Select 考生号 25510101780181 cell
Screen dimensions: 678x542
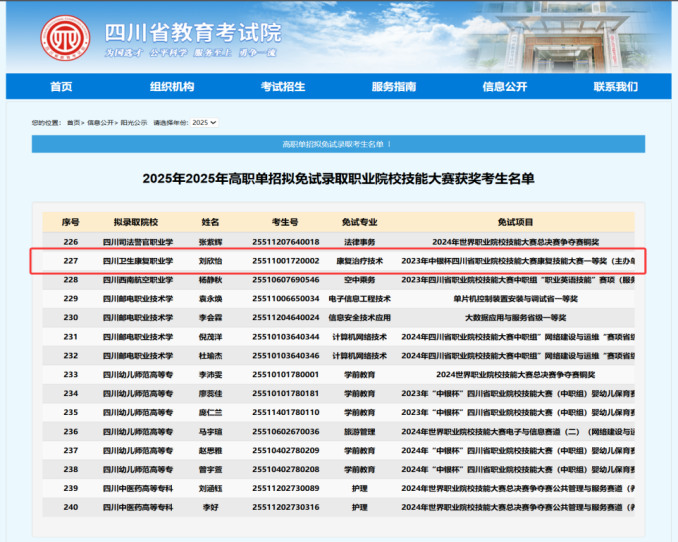(285, 393)
